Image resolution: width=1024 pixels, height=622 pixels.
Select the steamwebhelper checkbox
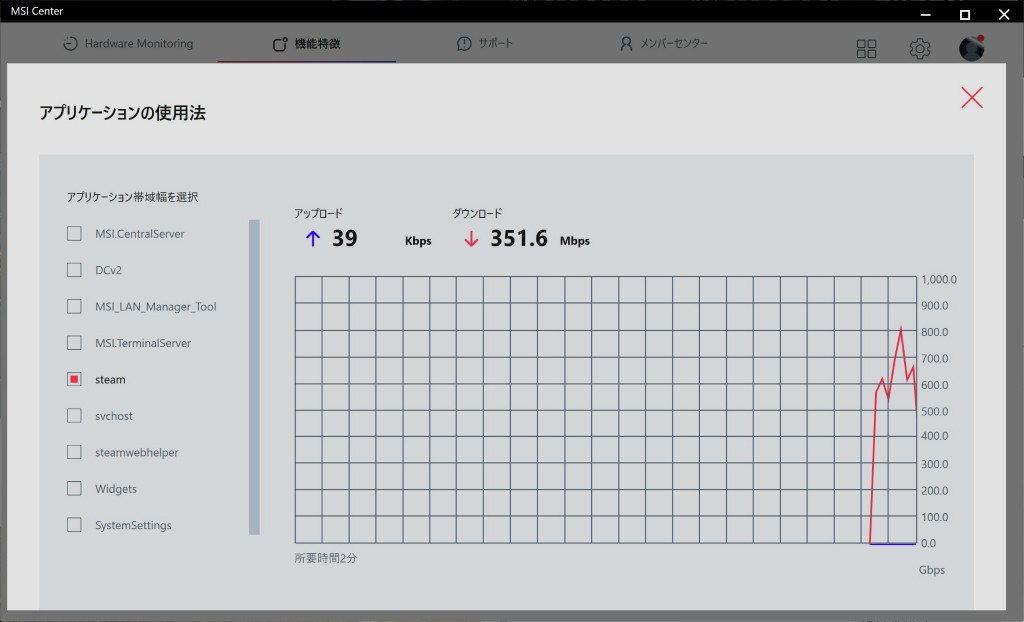point(74,452)
